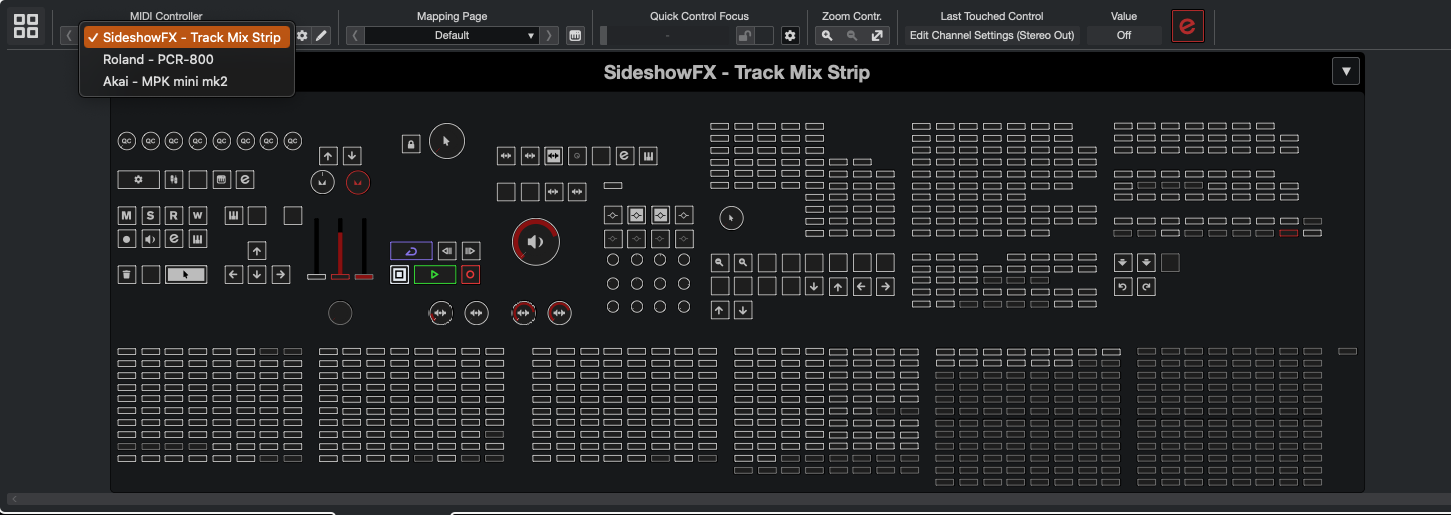Image resolution: width=1451 pixels, height=515 pixels.
Task: Click the trash can button on controller surface
Action: tap(127, 274)
